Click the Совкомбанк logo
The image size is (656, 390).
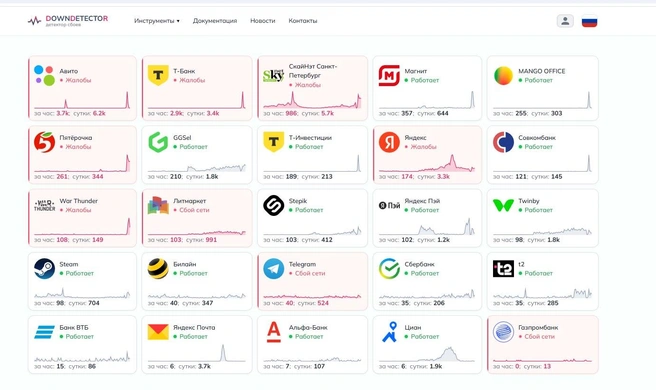click(x=503, y=142)
